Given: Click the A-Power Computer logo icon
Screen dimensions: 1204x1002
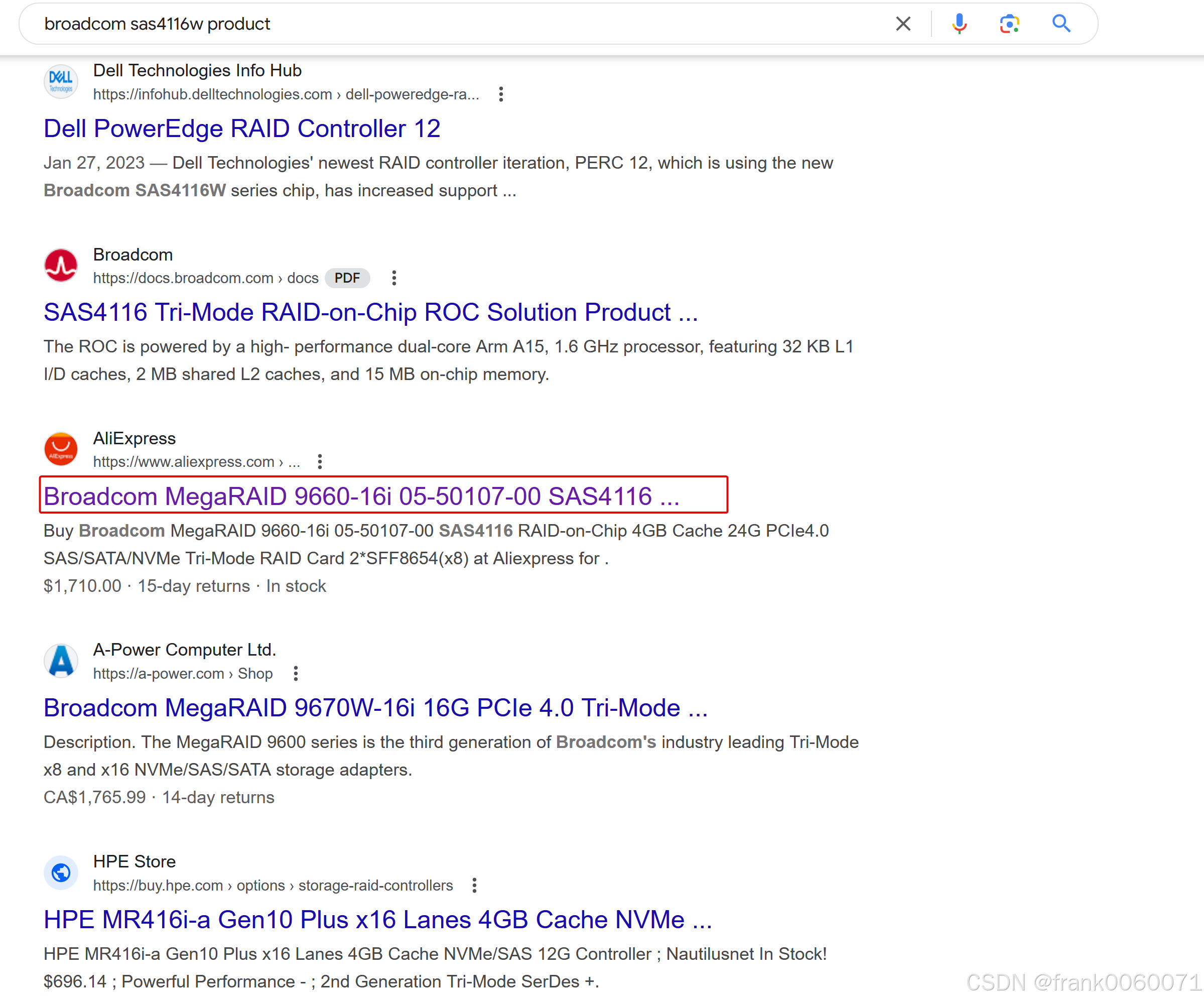Looking at the screenshot, I should (61, 661).
